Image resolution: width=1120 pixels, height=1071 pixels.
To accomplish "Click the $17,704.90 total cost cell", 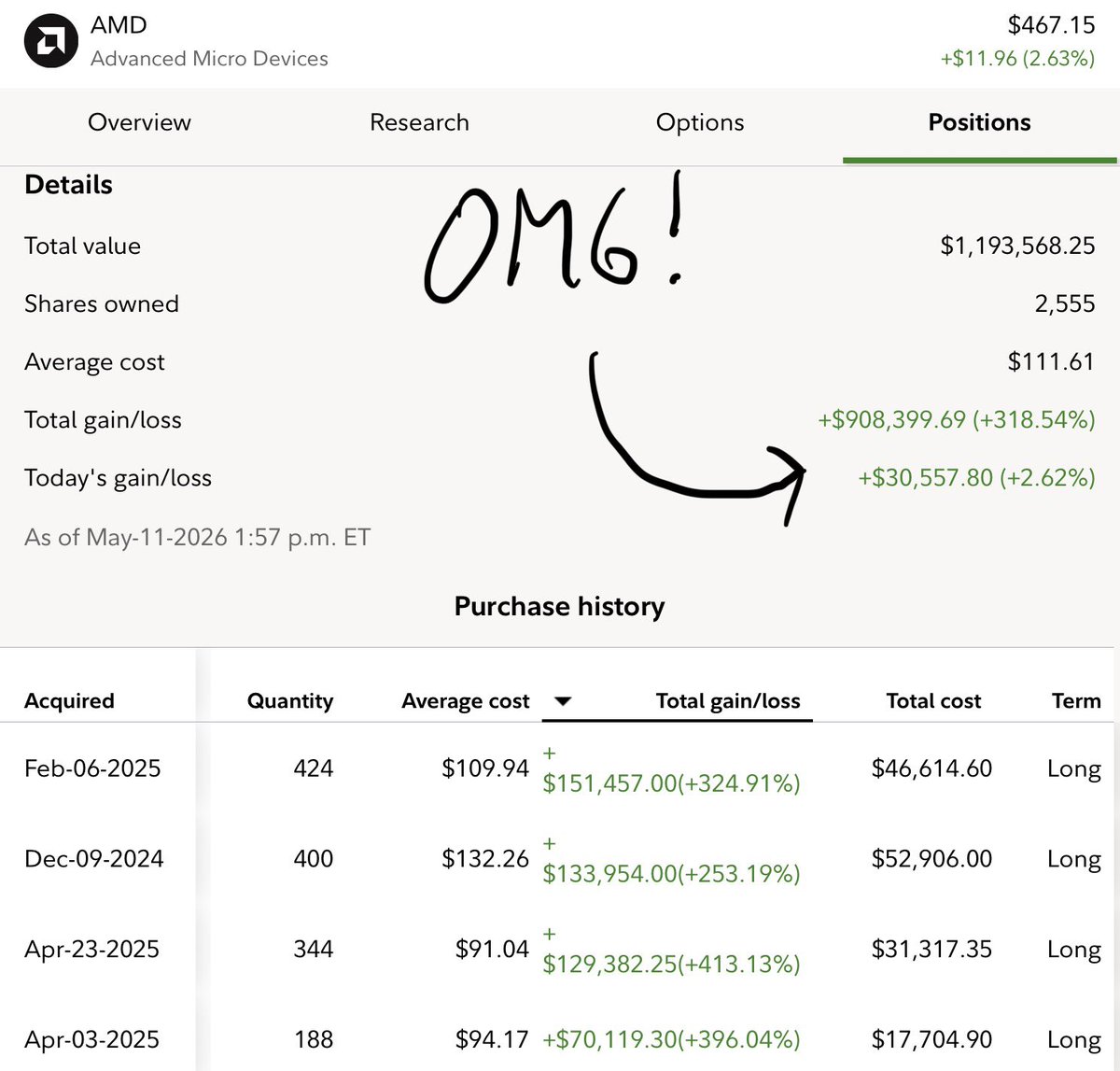I will coord(931,1040).
